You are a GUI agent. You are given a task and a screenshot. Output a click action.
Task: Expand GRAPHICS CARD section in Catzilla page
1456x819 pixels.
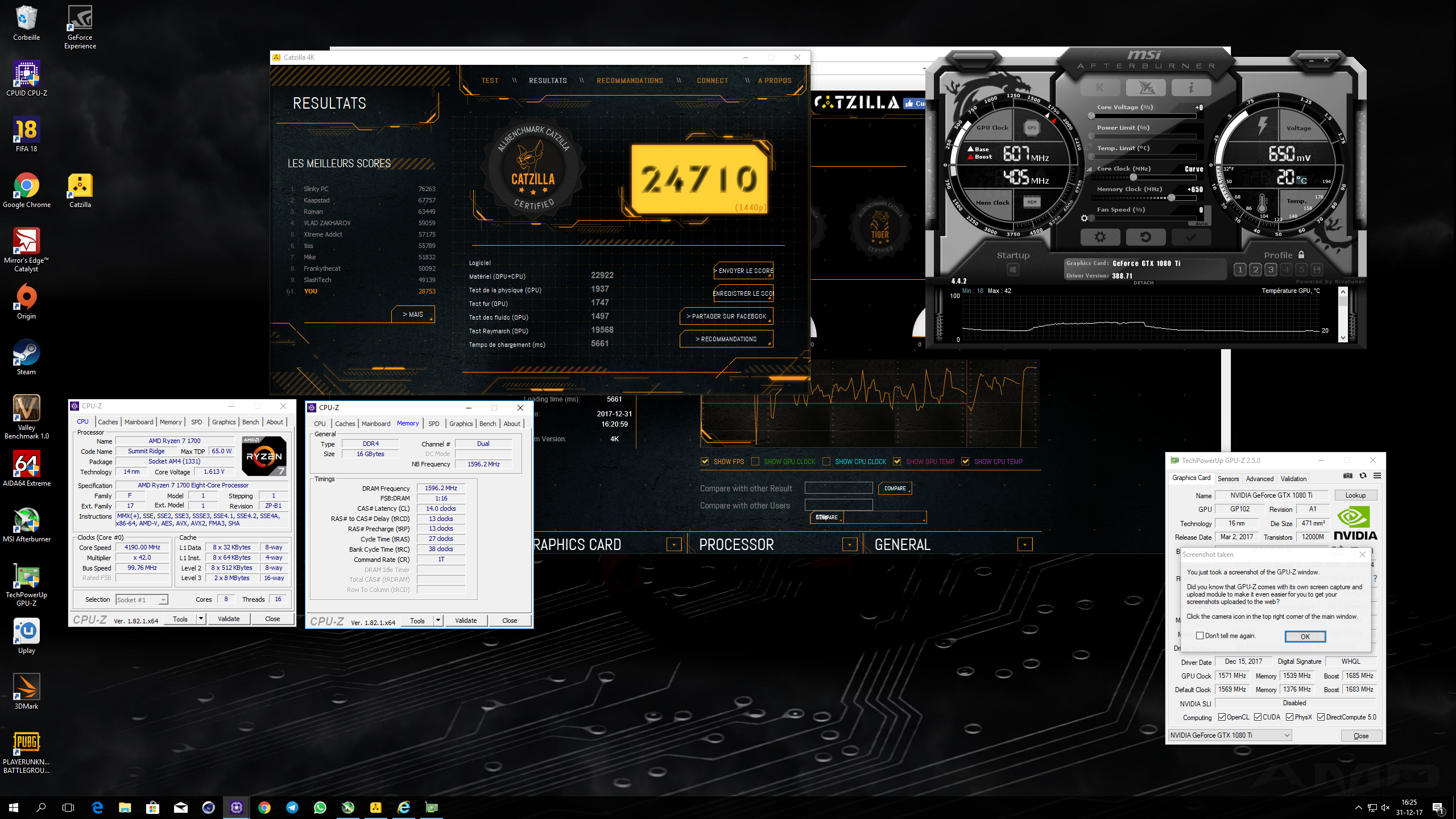(674, 545)
